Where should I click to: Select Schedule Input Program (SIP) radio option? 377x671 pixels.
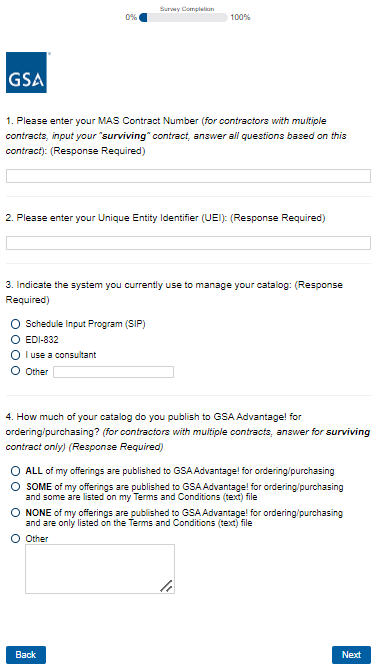point(15,324)
